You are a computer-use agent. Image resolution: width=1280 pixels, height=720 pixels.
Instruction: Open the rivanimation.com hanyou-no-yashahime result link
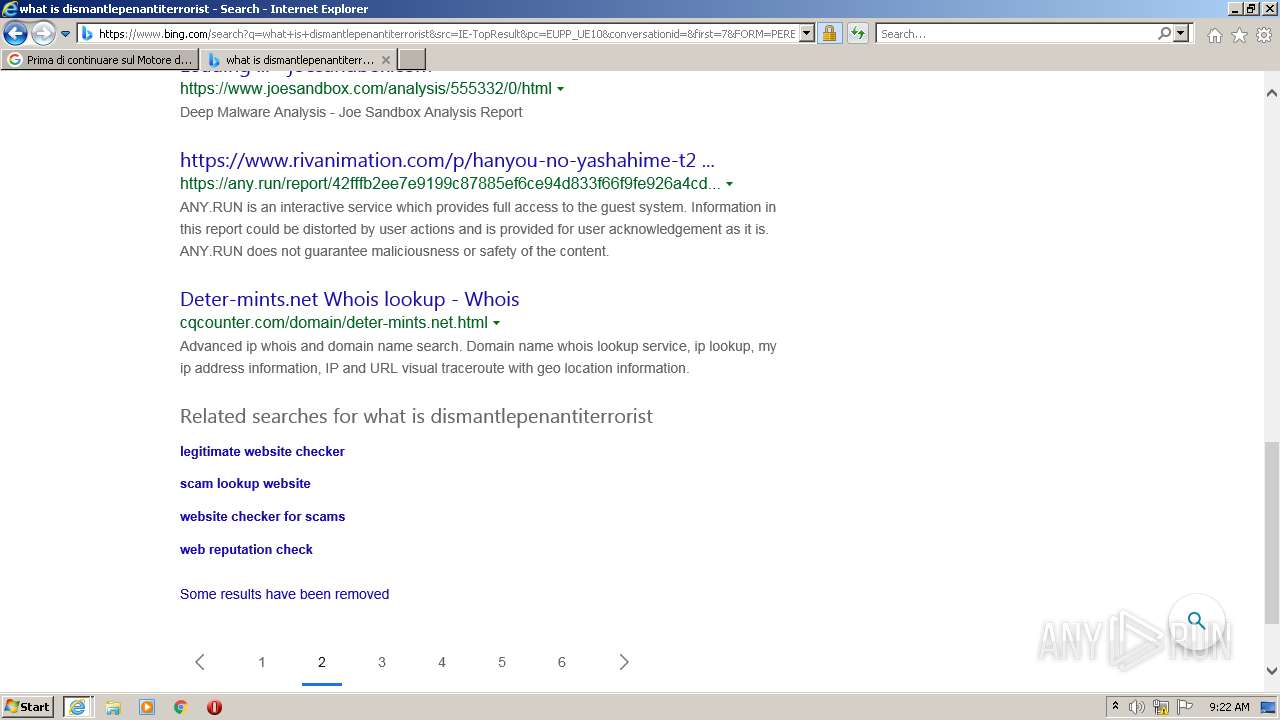tap(447, 160)
